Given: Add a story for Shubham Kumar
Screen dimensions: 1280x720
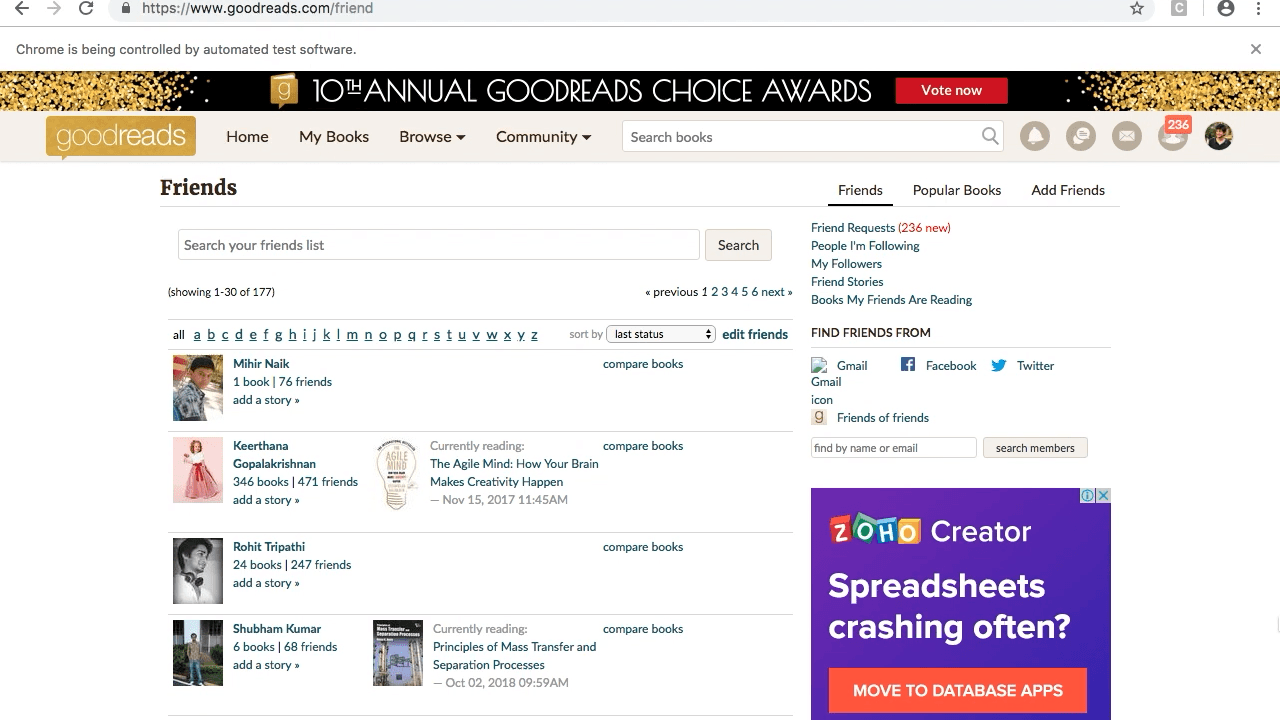Looking at the screenshot, I should coord(266,665).
